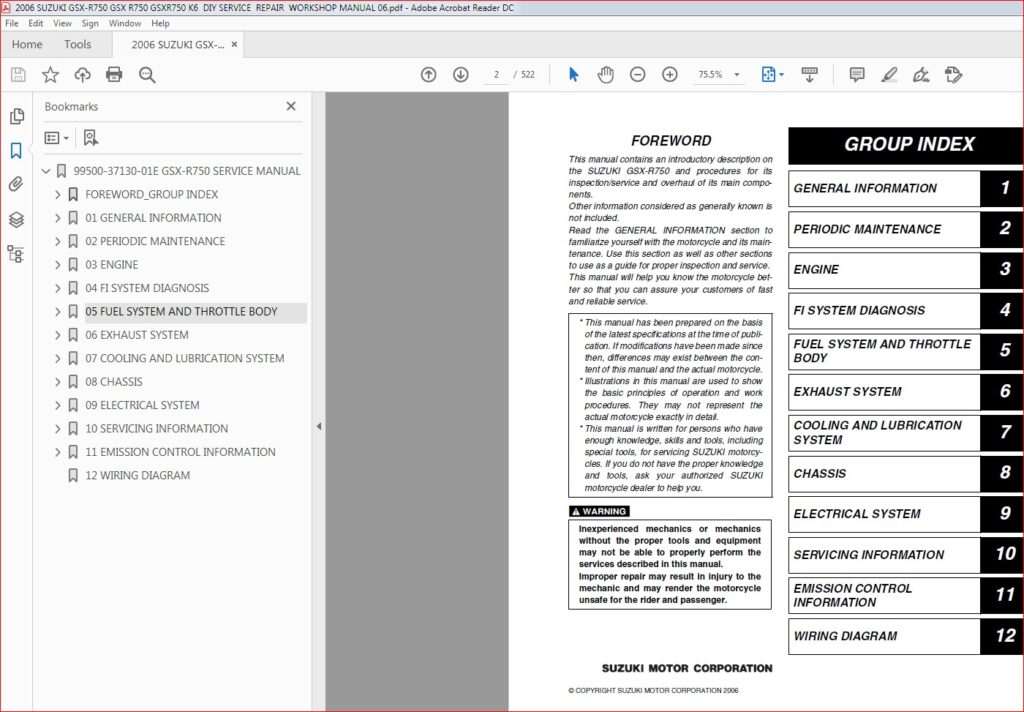Expand the 05 FUEL SYSTEM bookmark
Screen dimensions: 1024x712
coord(57,312)
